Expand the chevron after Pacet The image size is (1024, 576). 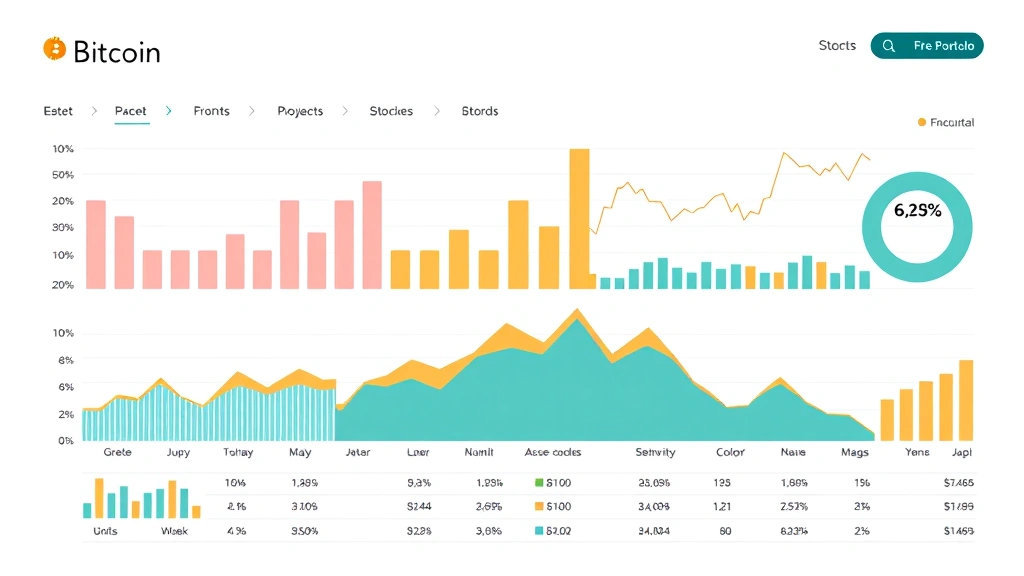click(x=168, y=111)
